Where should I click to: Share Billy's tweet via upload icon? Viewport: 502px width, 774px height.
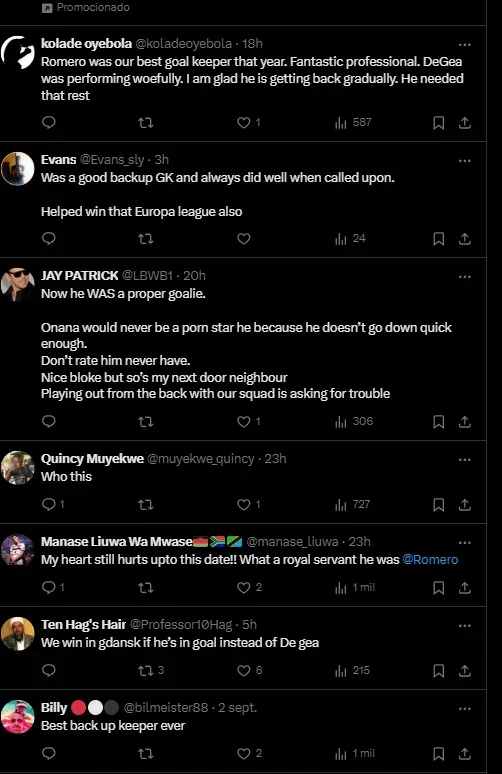[464, 753]
